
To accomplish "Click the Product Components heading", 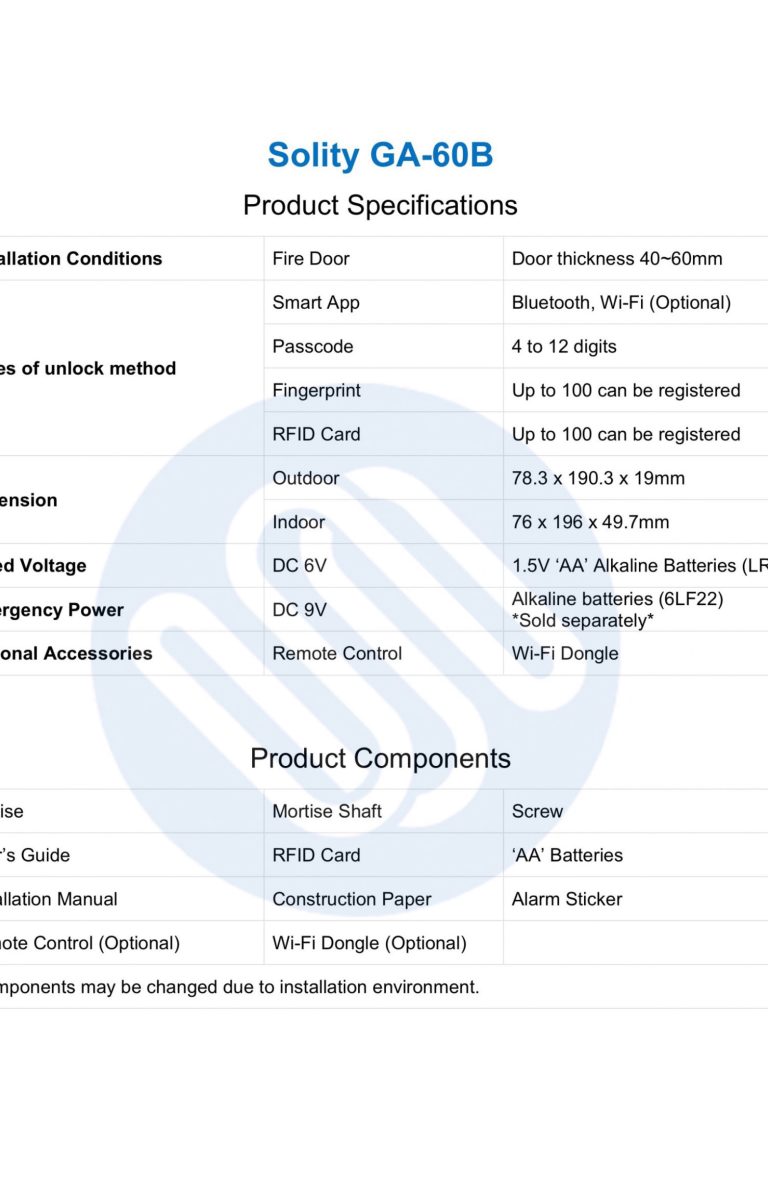I will click(x=380, y=758).
